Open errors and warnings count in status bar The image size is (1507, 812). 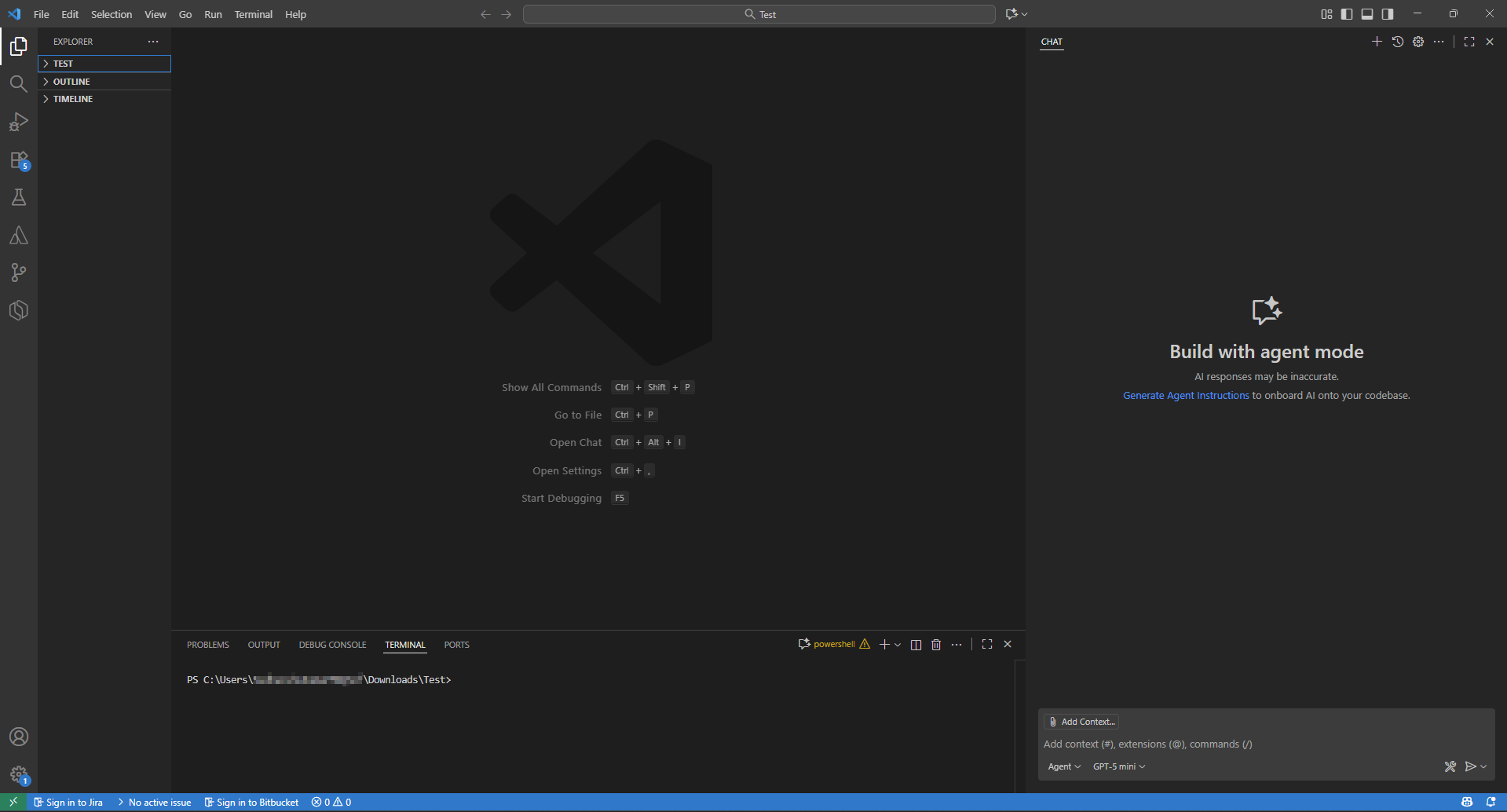coord(331,802)
